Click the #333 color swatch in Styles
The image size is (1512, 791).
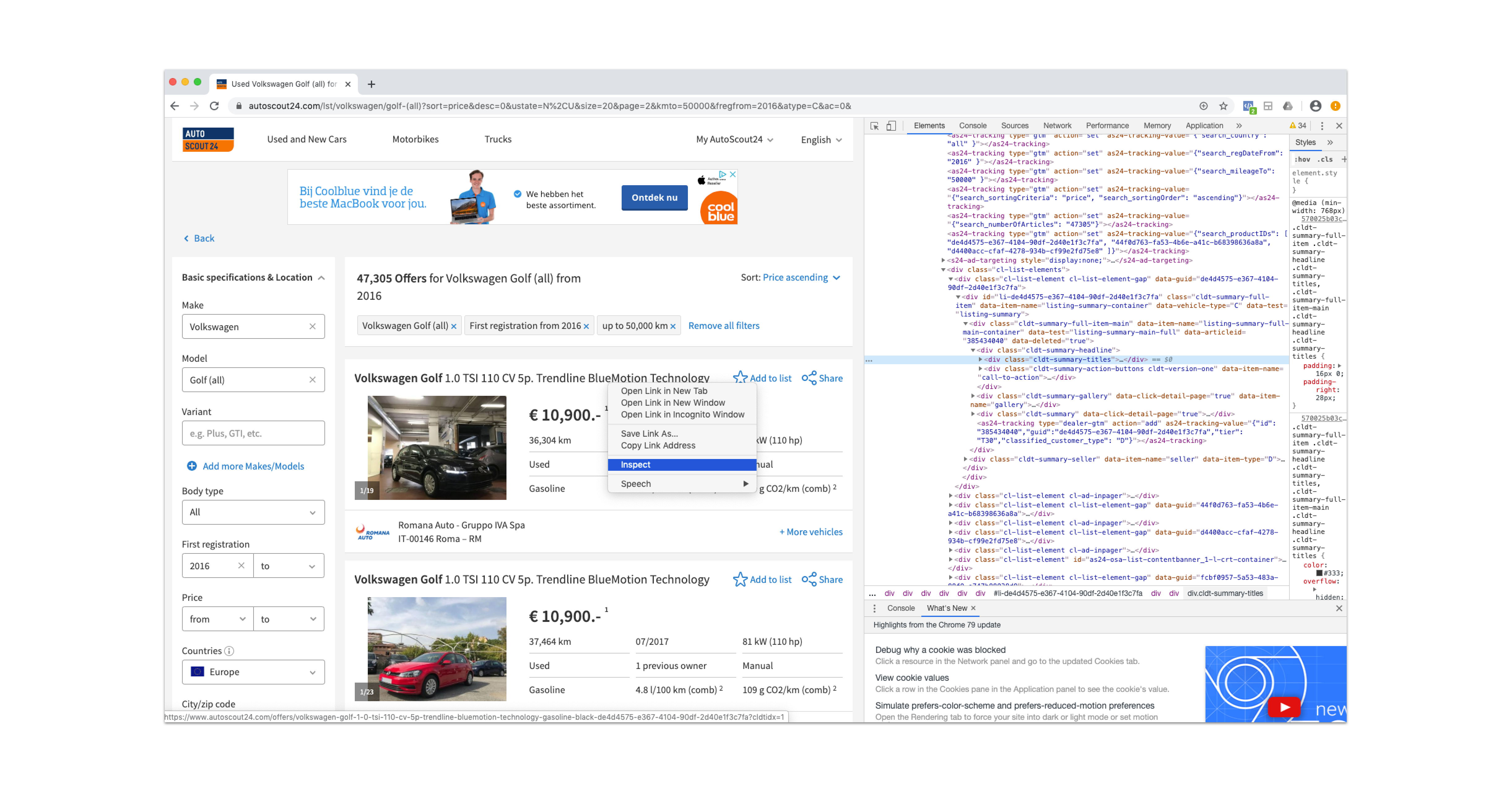coord(1319,574)
